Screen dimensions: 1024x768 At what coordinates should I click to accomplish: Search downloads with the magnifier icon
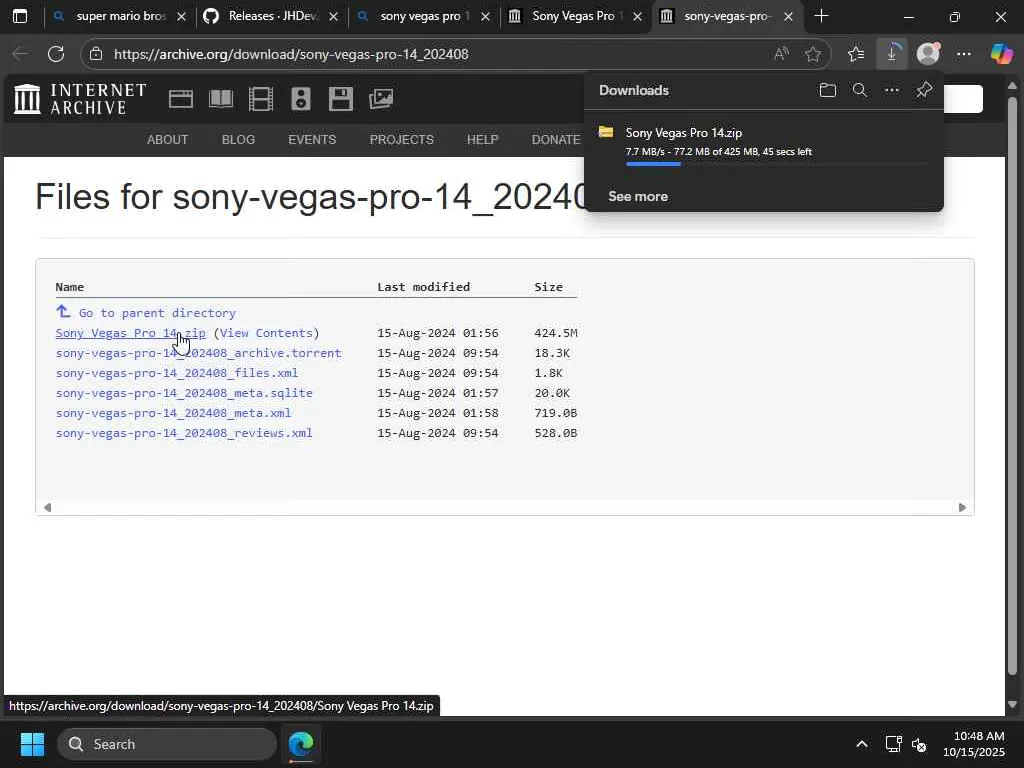(x=860, y=90)
